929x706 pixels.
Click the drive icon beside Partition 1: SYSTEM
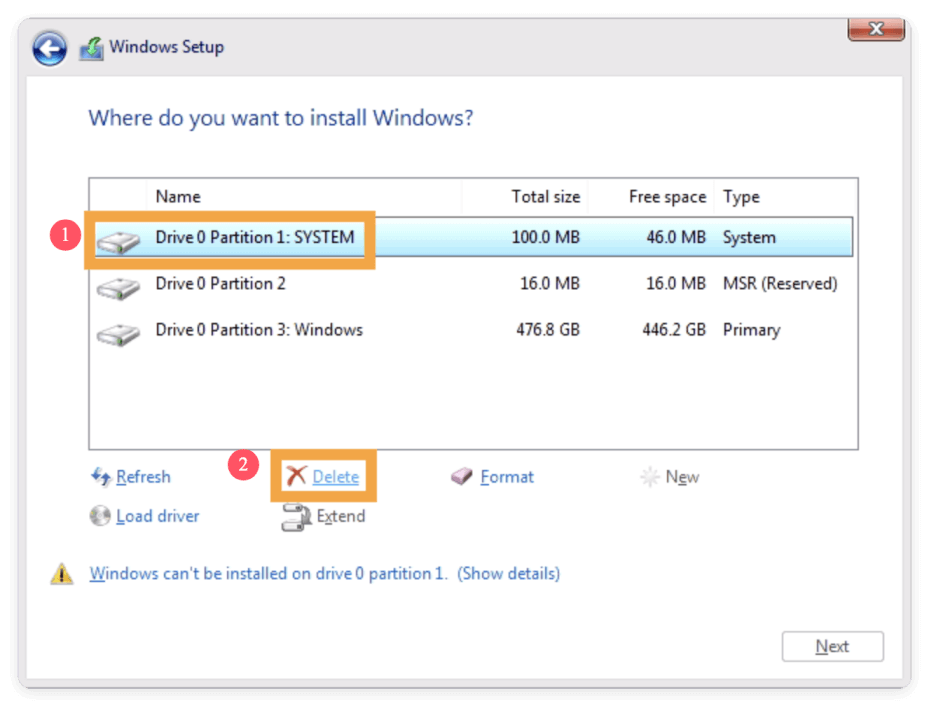pyautogui.click(x=119, y=238)
